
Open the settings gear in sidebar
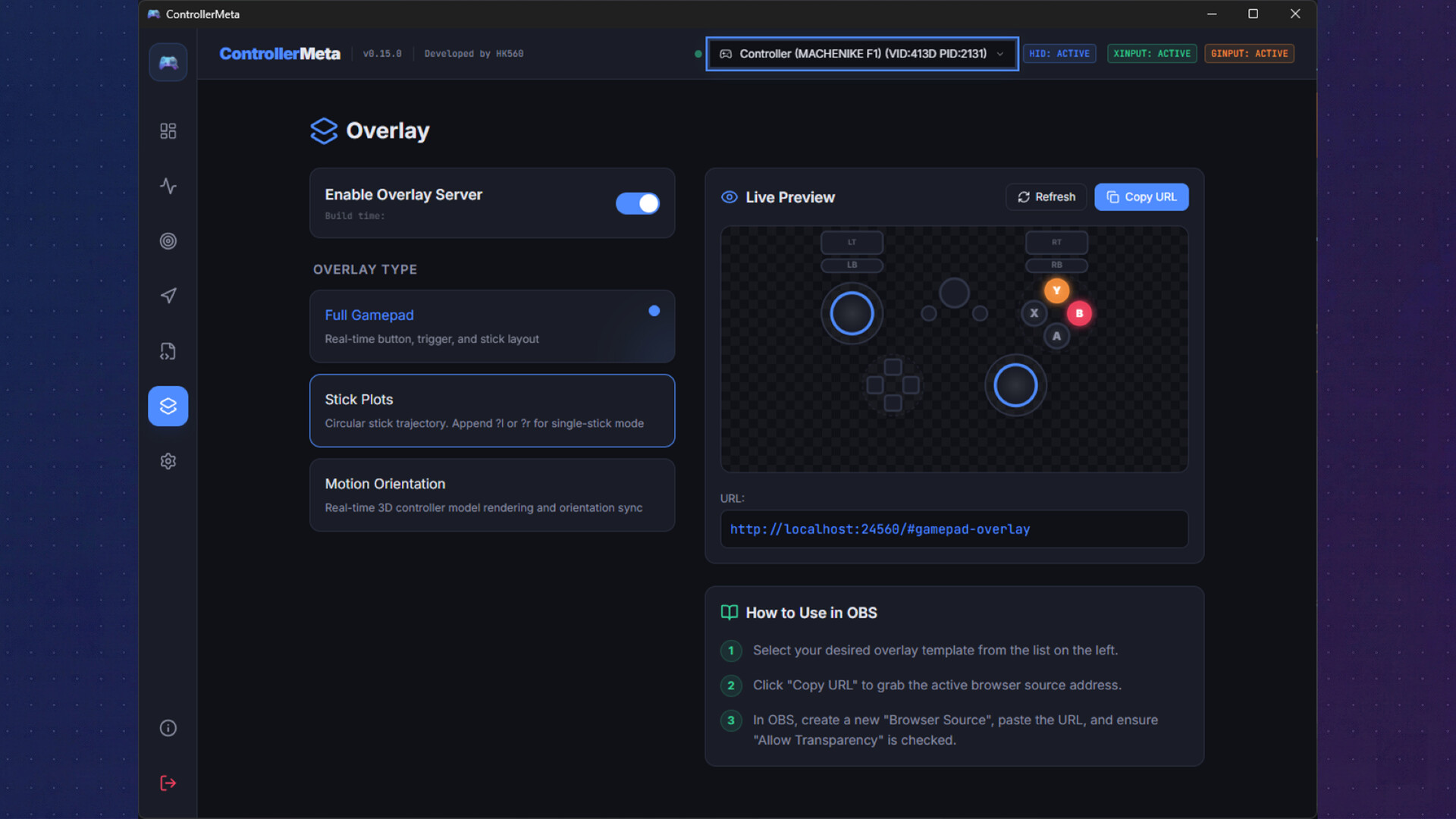coord(168,461)
